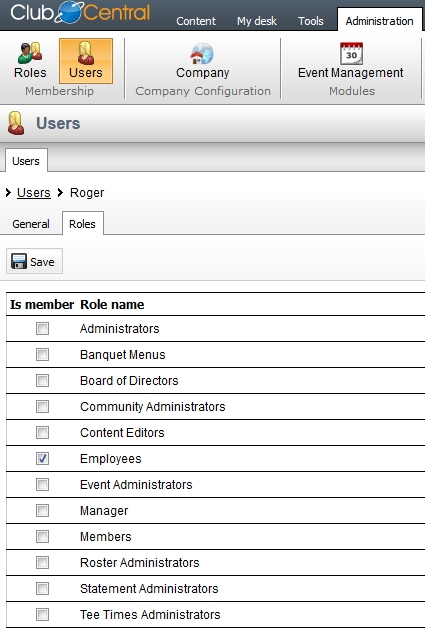This screenshot has height=638, width=425.
Task: Click the Users heading avatar icon
Action: click(x=16, y=123)
